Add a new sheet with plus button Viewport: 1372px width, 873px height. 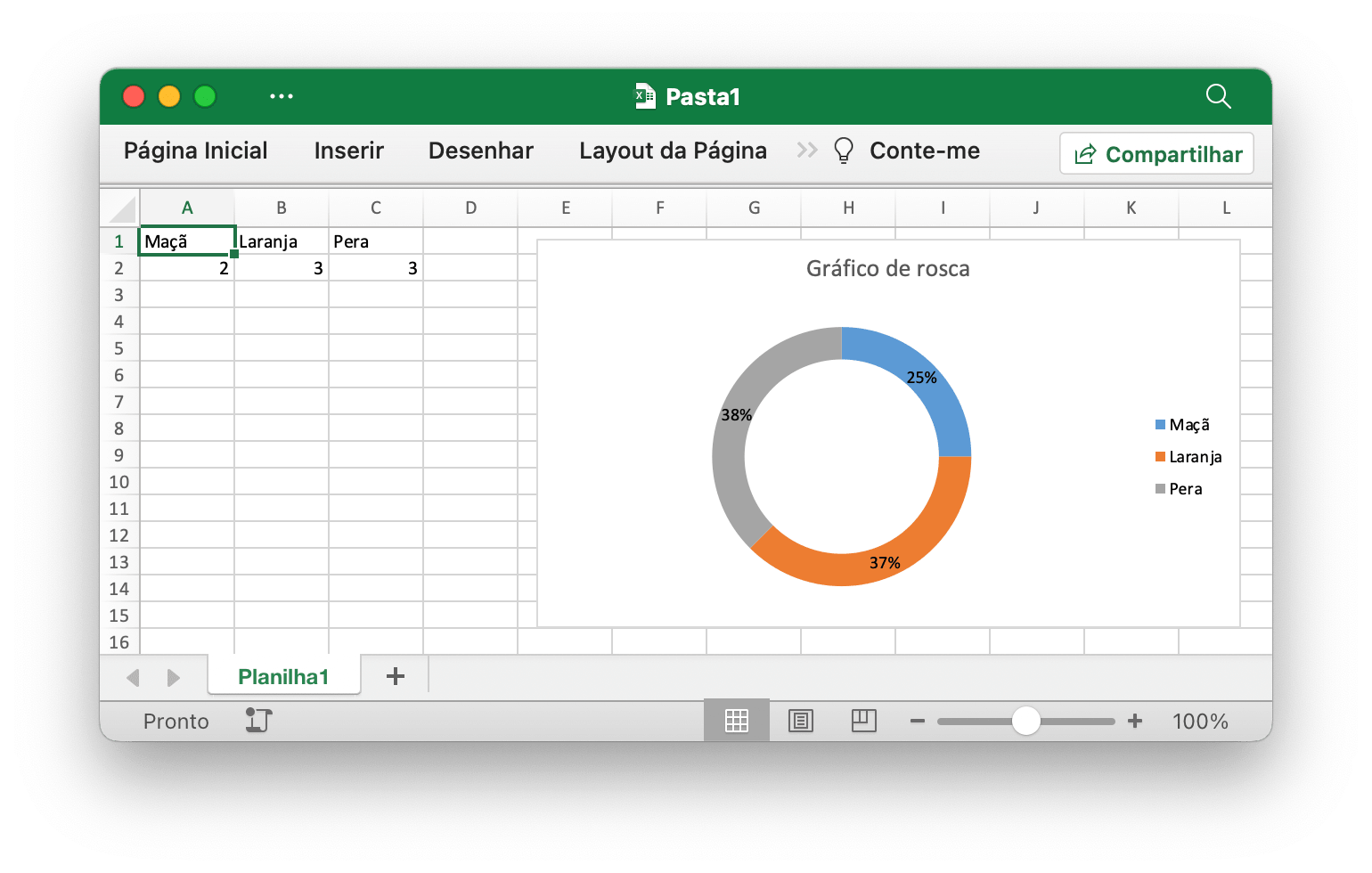[396, 677]
